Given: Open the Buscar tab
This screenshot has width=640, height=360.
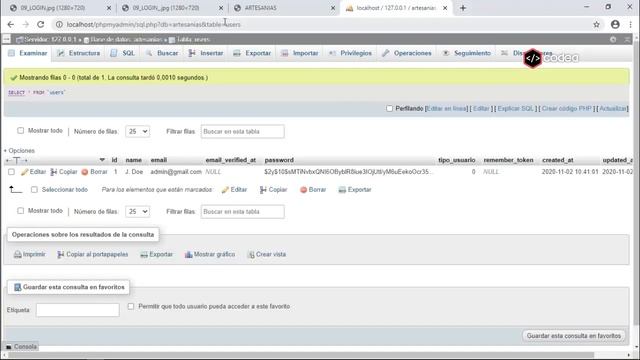Looking at the screenshot, I should click(x=162, y=53).
